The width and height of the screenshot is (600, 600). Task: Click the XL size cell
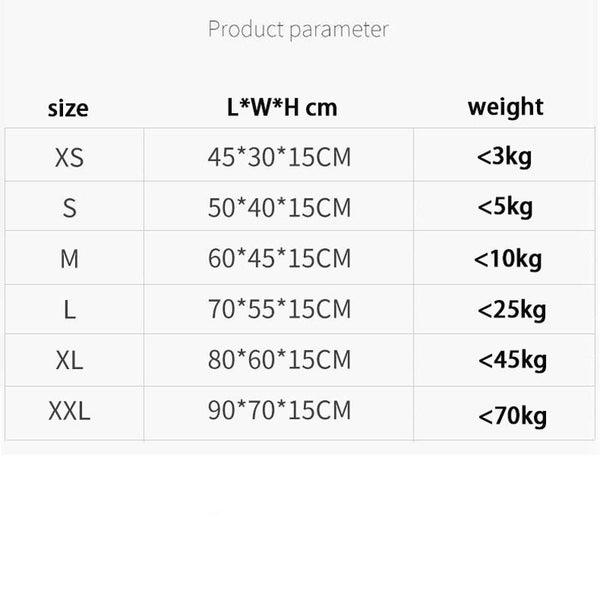point(69,360)
